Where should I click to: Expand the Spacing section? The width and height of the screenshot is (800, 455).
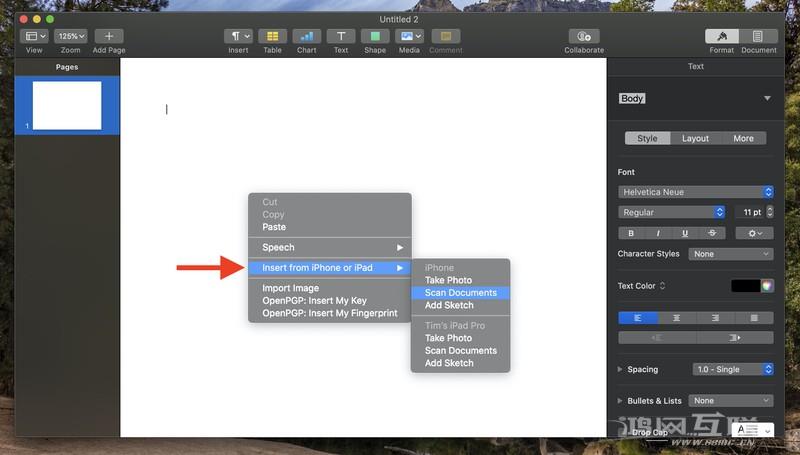621,369
